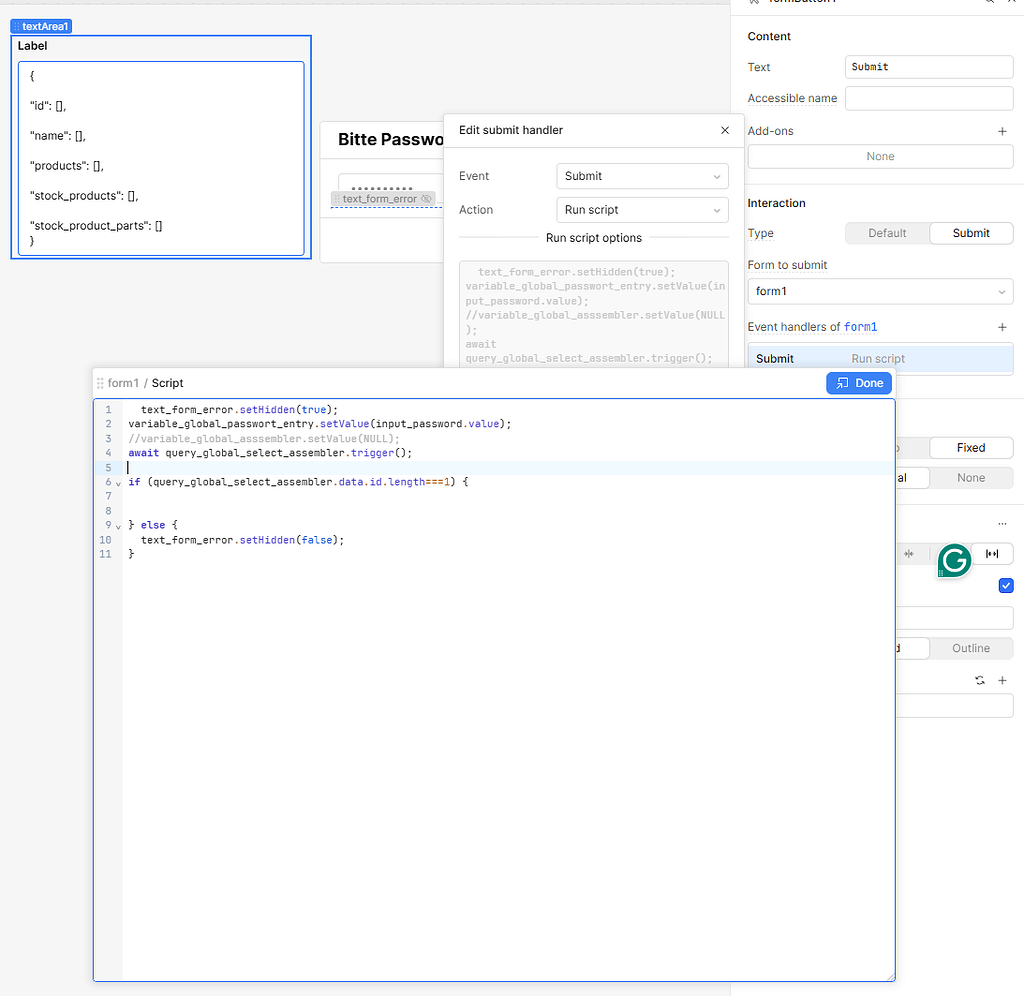
Task: Open the Grammarly assistant icon
Action: coord(953,561)
